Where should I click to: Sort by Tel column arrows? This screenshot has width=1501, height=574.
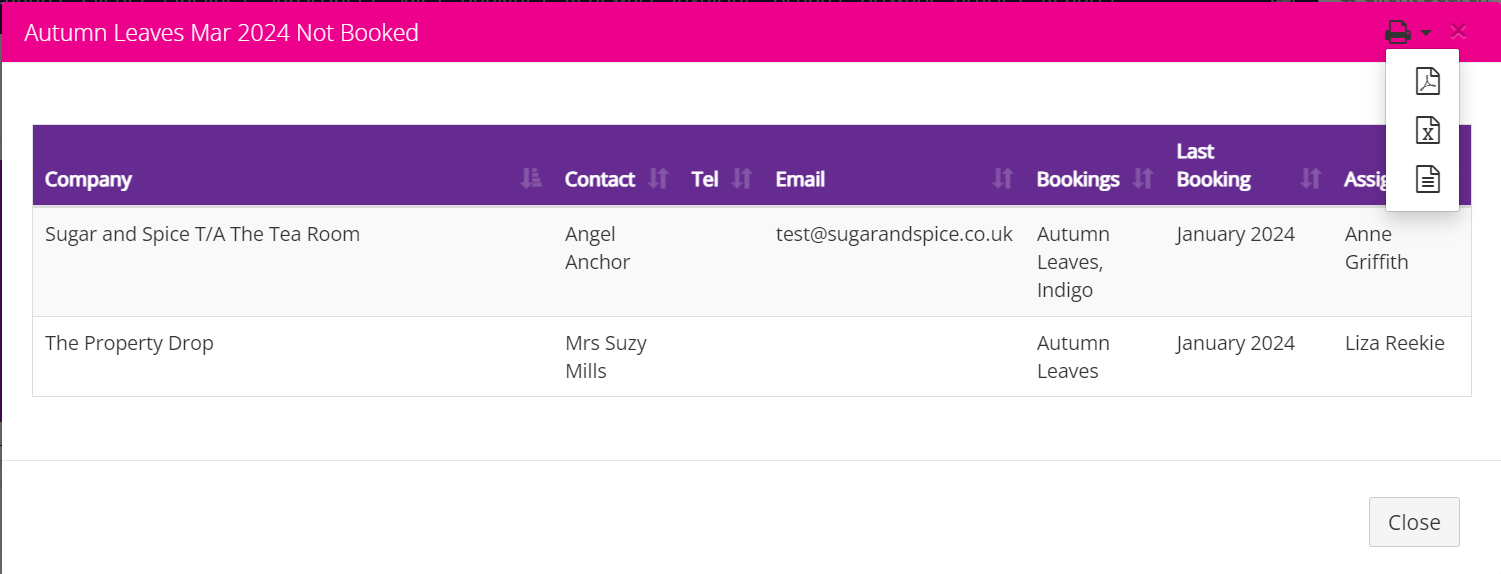742,178
